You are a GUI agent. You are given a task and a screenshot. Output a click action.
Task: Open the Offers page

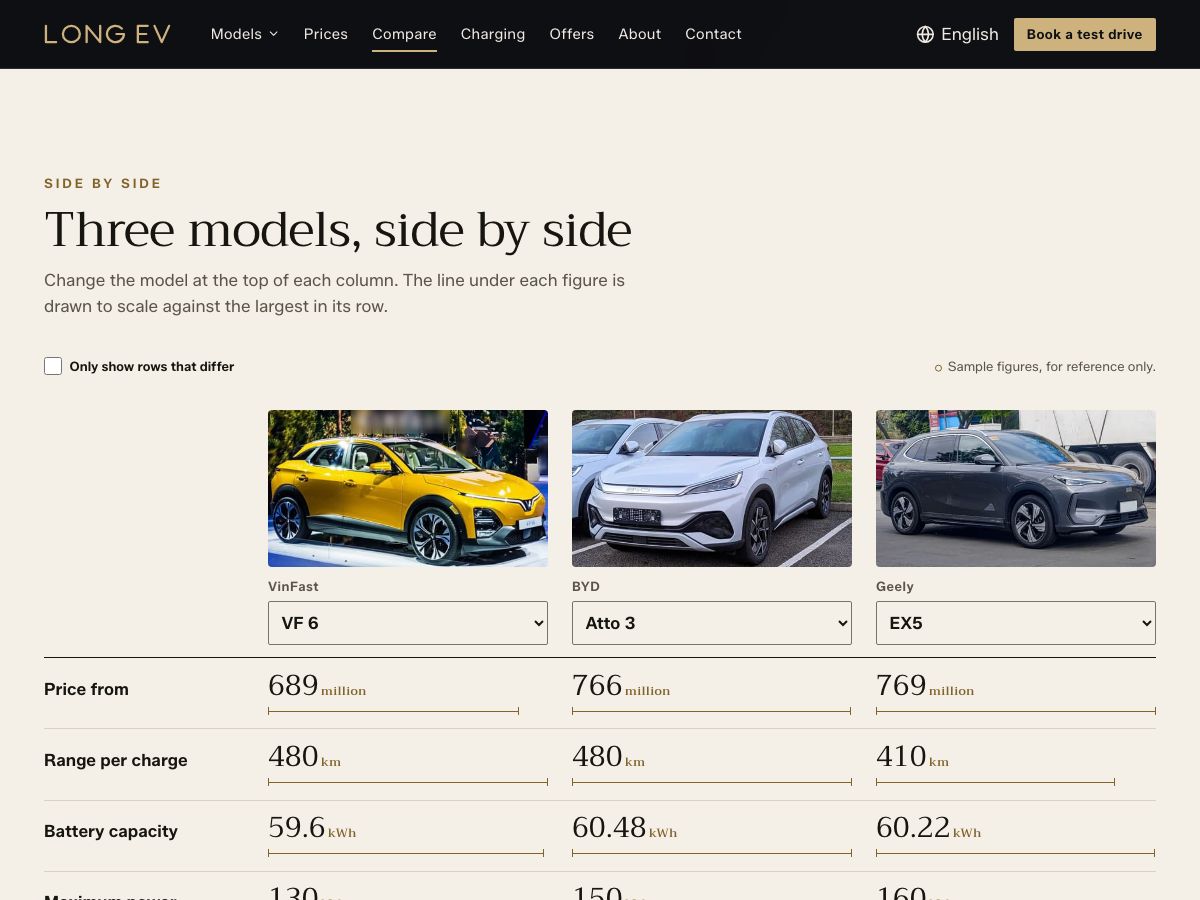tap(572, 34)
